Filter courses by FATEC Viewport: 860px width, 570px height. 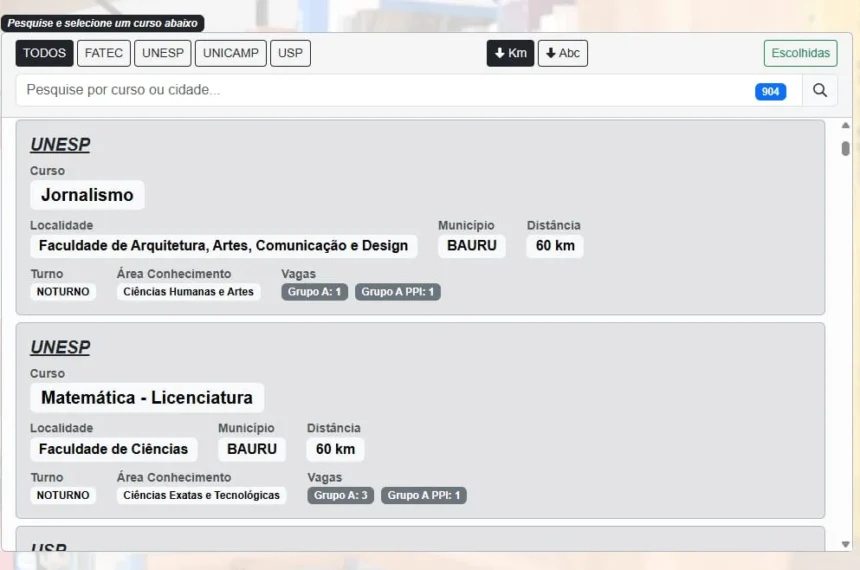(x=104, y=53)
